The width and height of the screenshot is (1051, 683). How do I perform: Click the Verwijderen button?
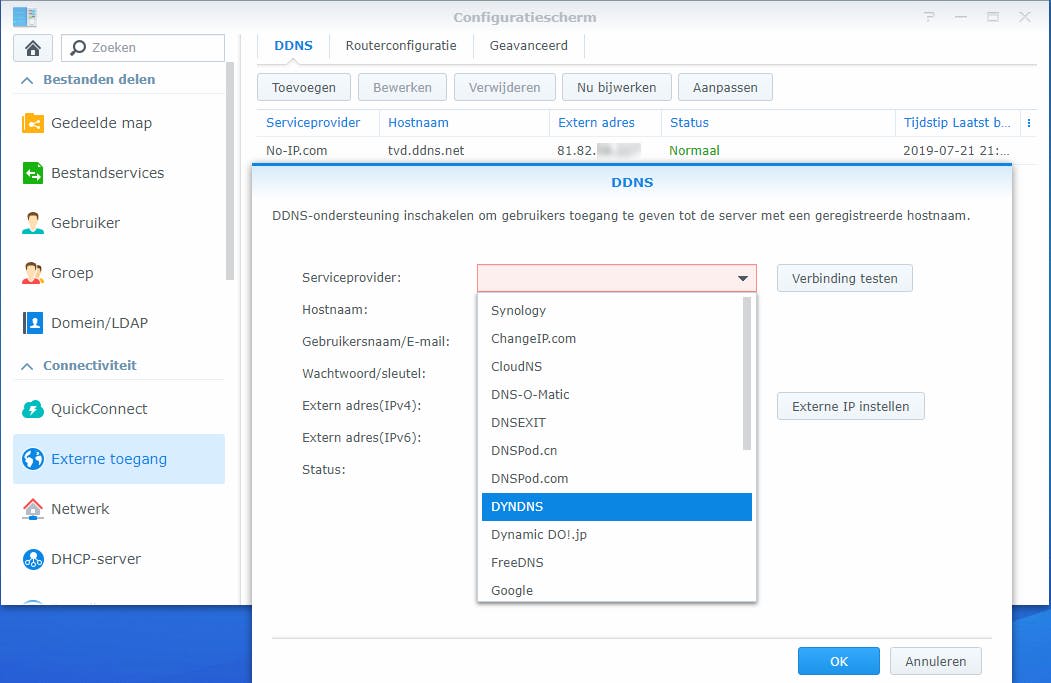[505, 88]
